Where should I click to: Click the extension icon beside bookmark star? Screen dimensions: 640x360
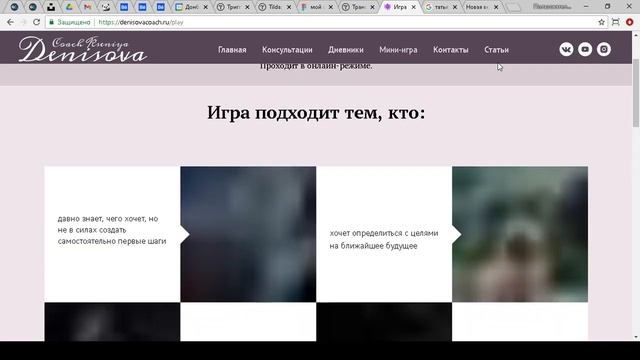[x=616, y=22]
